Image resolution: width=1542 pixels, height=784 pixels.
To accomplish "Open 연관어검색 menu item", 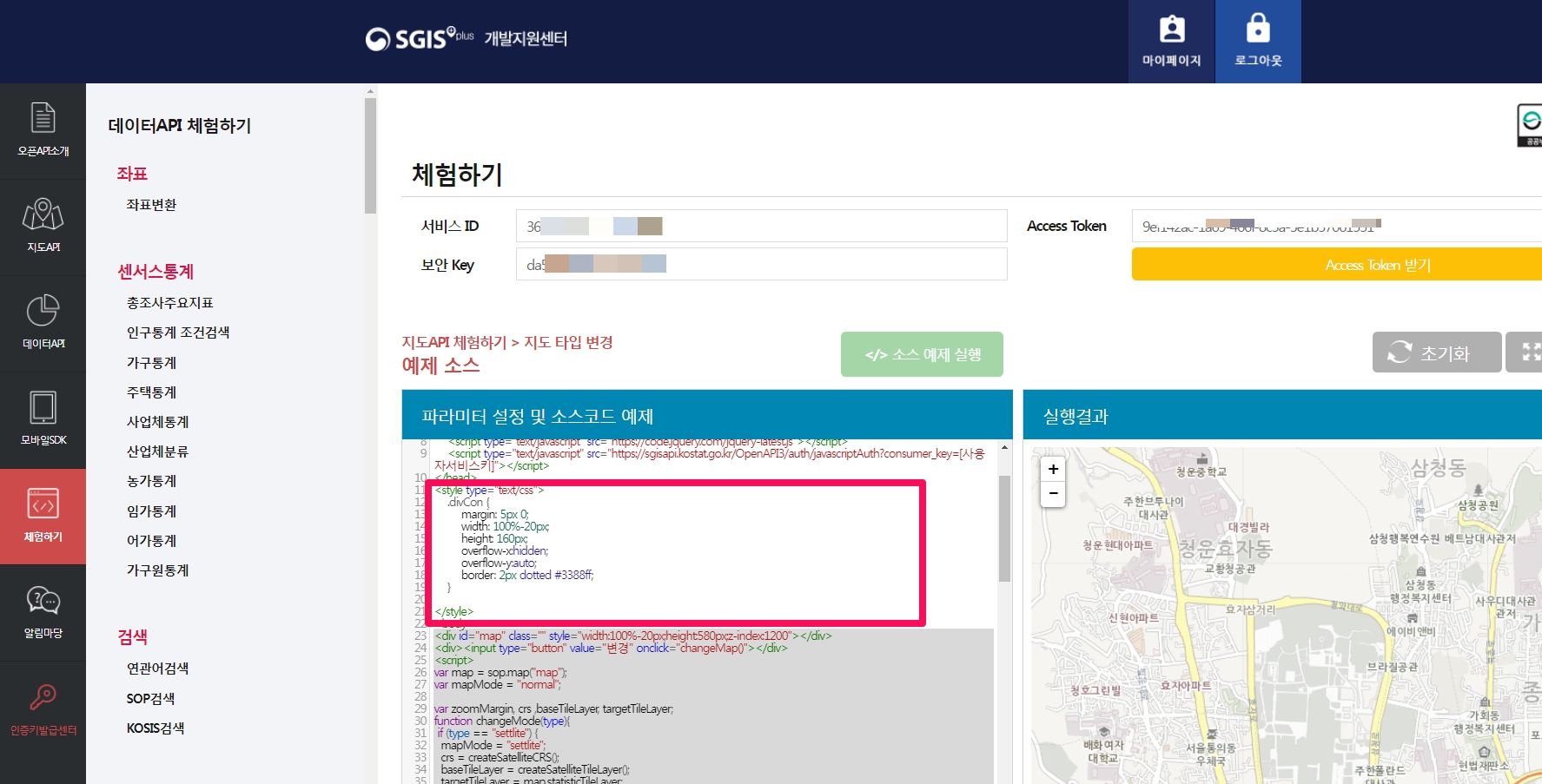I will 157,669.
